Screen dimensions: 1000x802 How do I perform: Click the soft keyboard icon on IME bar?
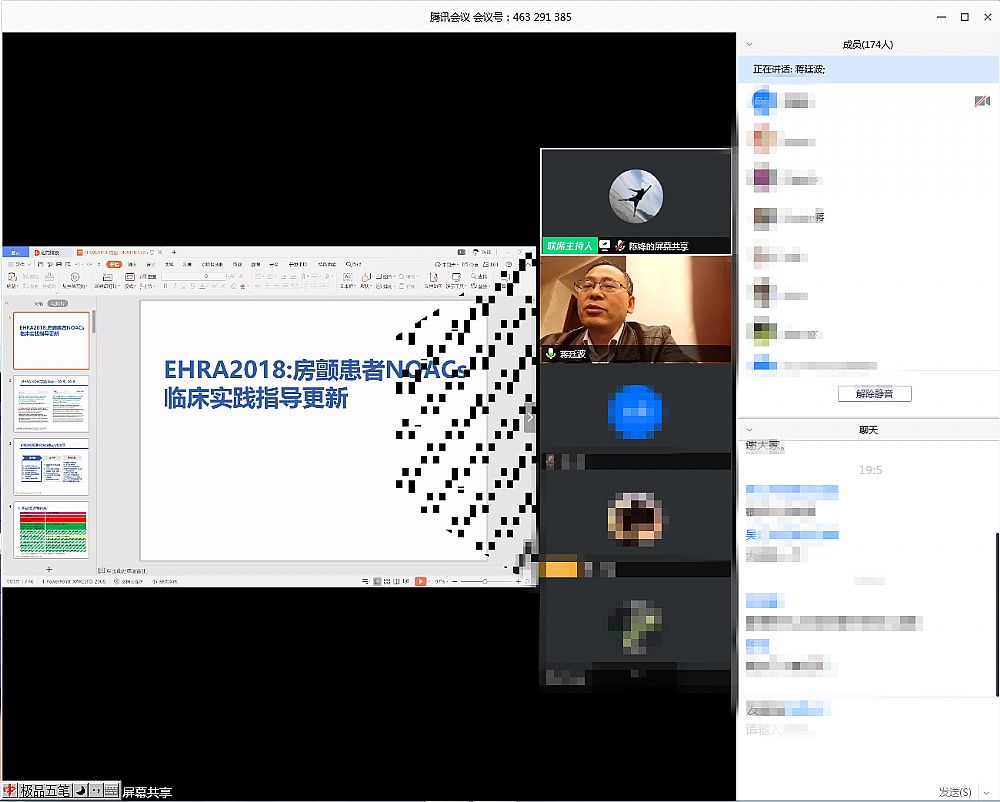coord(111,791)
